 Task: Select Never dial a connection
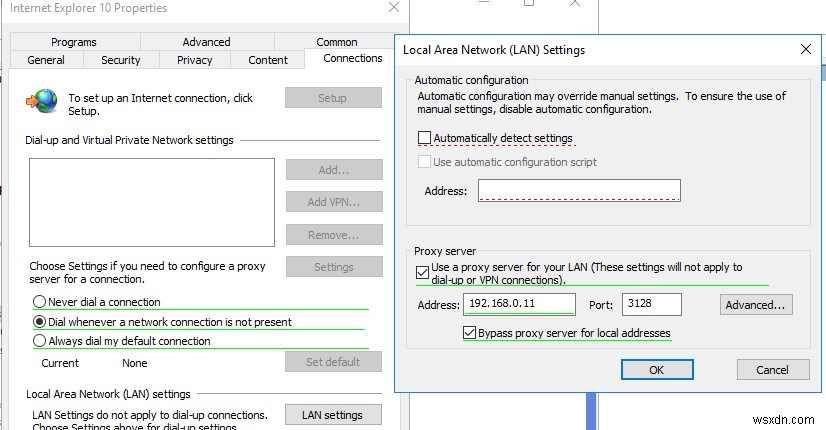(x=96, y=302)
